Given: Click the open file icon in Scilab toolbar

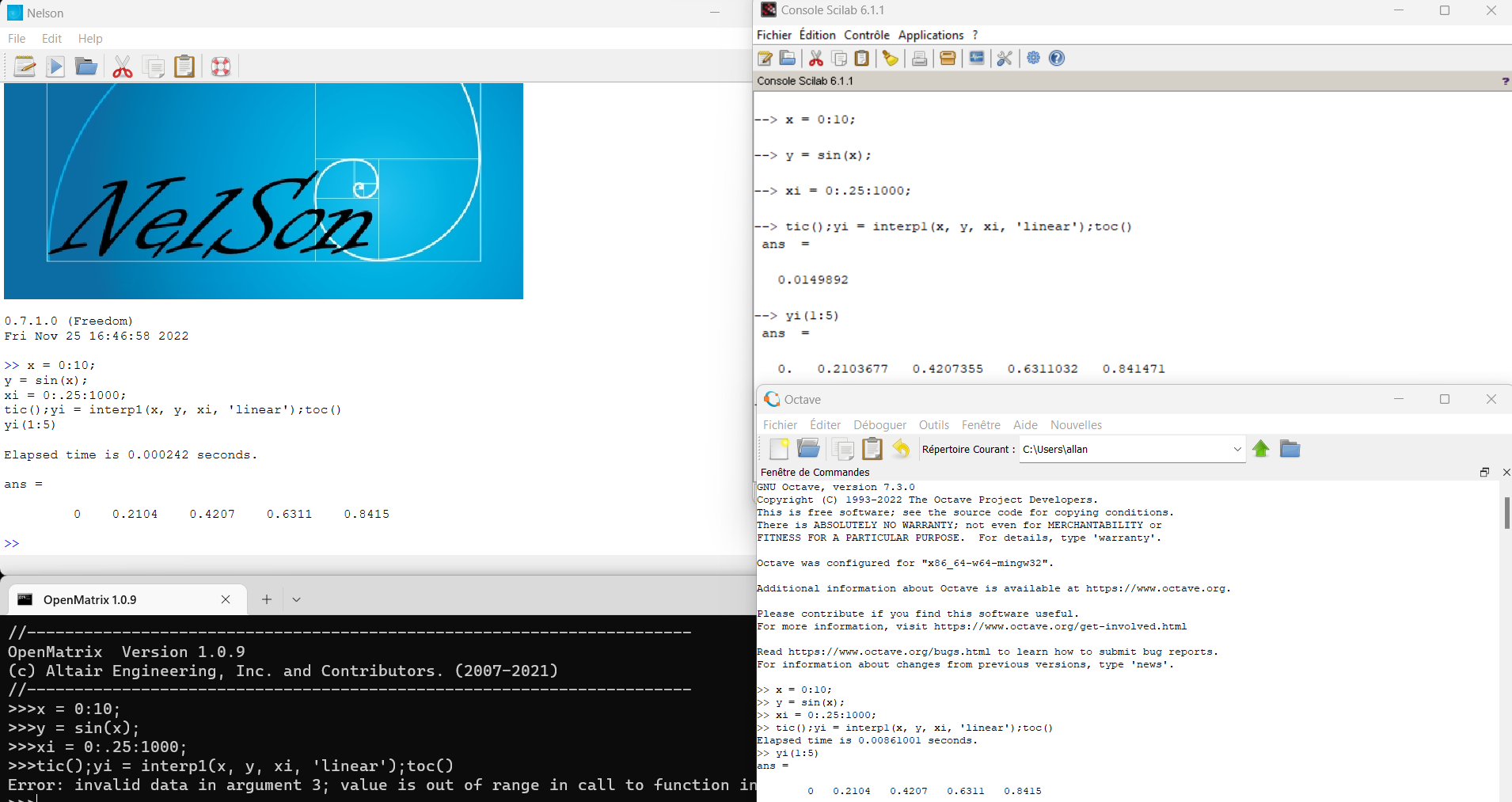Looking at the screenshot, I should click(x=788, y=58).
